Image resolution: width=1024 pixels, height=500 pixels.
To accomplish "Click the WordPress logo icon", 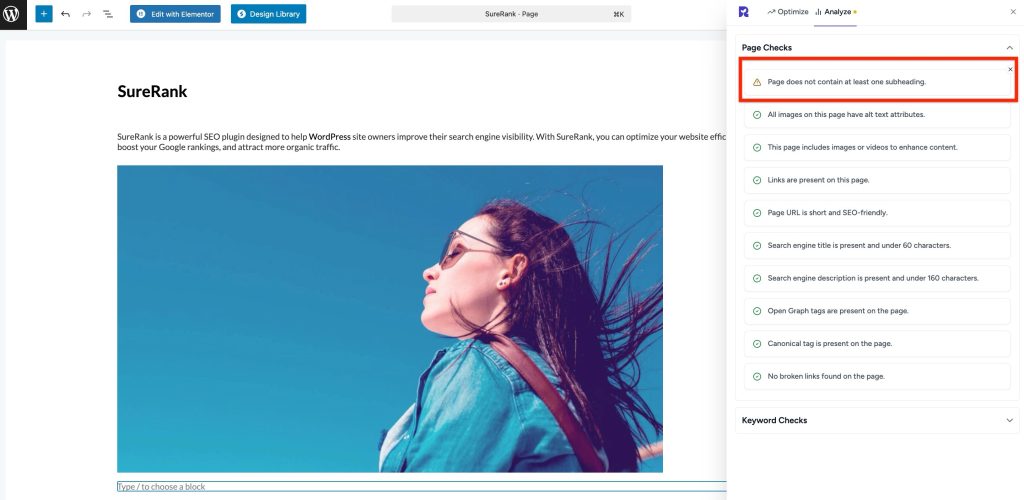I will (x=13, y=14).
